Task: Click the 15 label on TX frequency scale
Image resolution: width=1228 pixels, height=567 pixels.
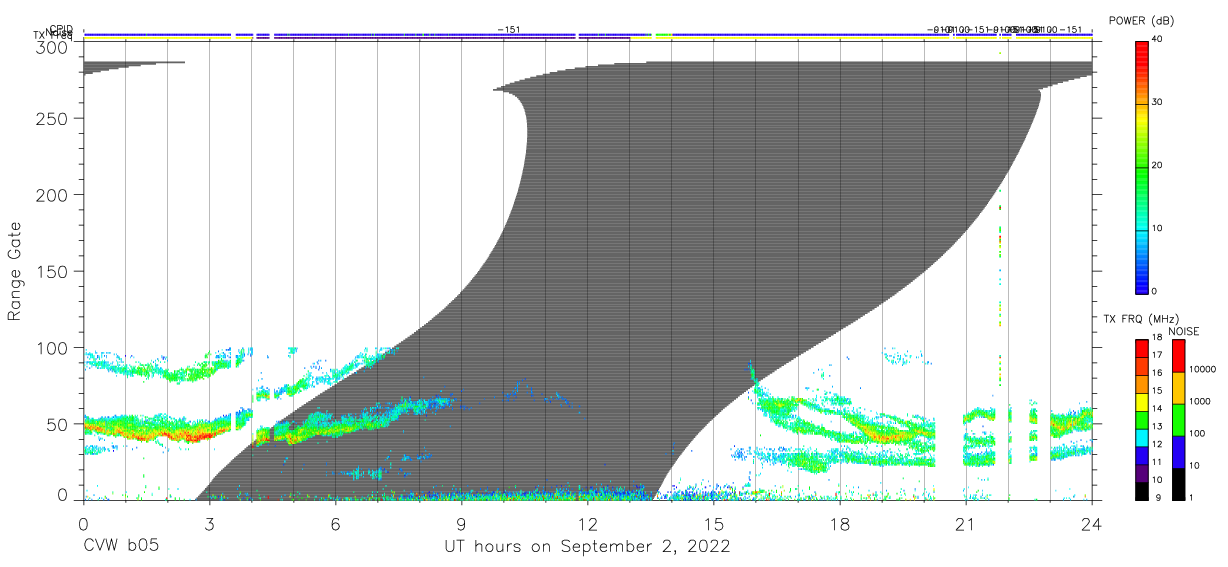Action: [1156, 391]
